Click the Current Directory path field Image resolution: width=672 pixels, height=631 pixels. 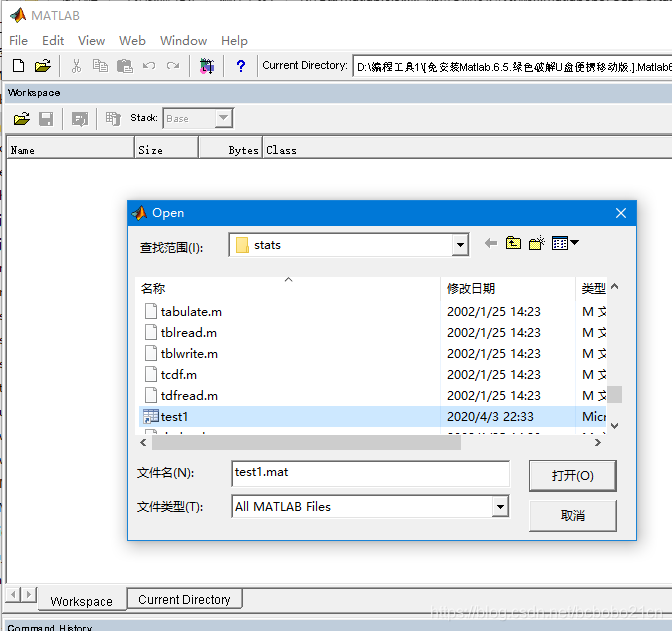coord(513,66)
